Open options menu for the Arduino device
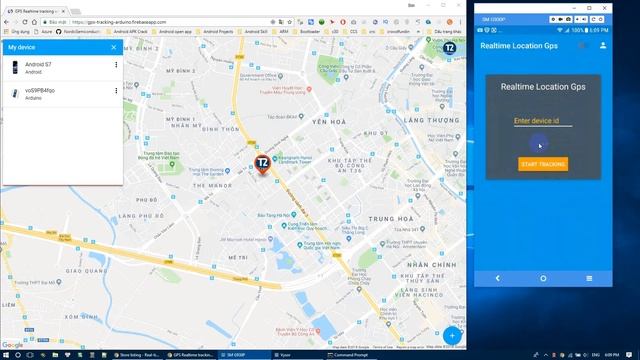This screenshot has height=360, width=640. tap(116, 91)
